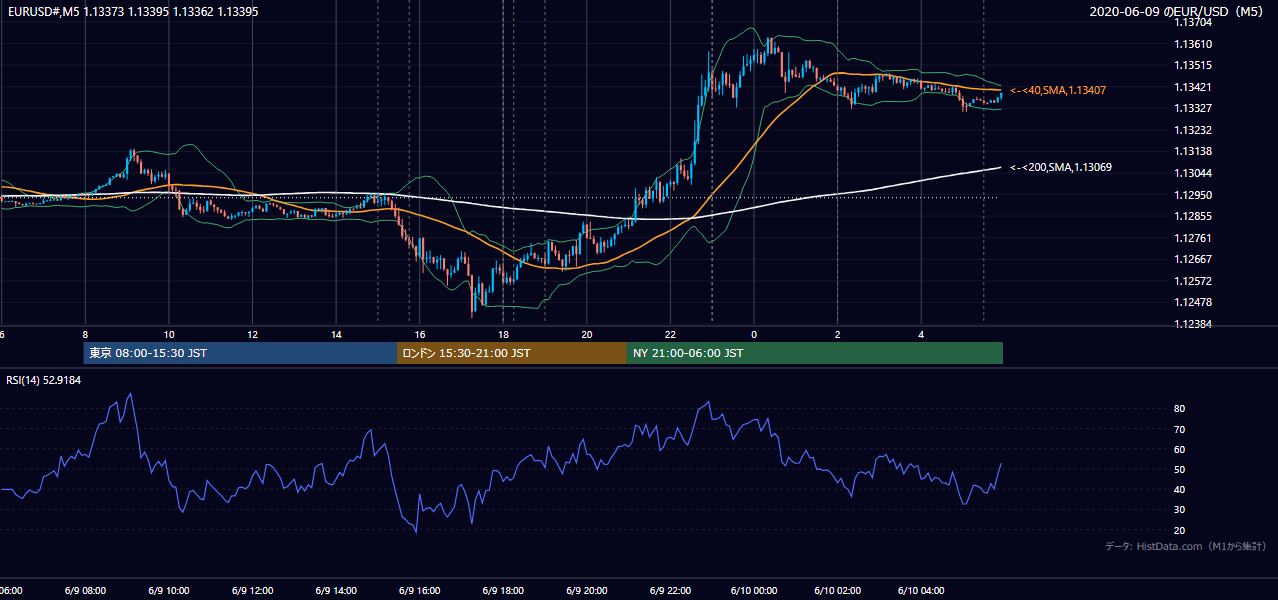Click the 6/10 04:00 time label
The image size is (1278, 600).
tap(922, 591)
